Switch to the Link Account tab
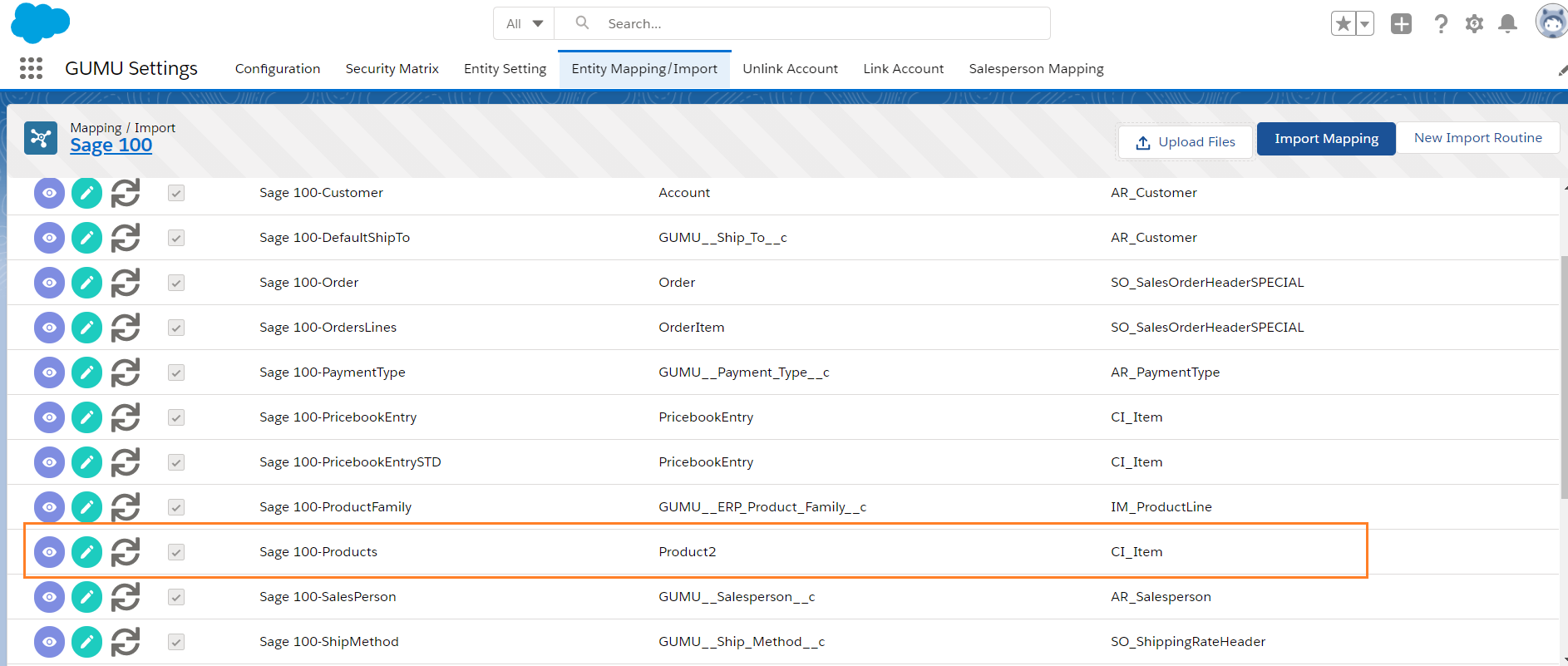This screenshot has height=666, width=1568. click(x=904, y=69)
